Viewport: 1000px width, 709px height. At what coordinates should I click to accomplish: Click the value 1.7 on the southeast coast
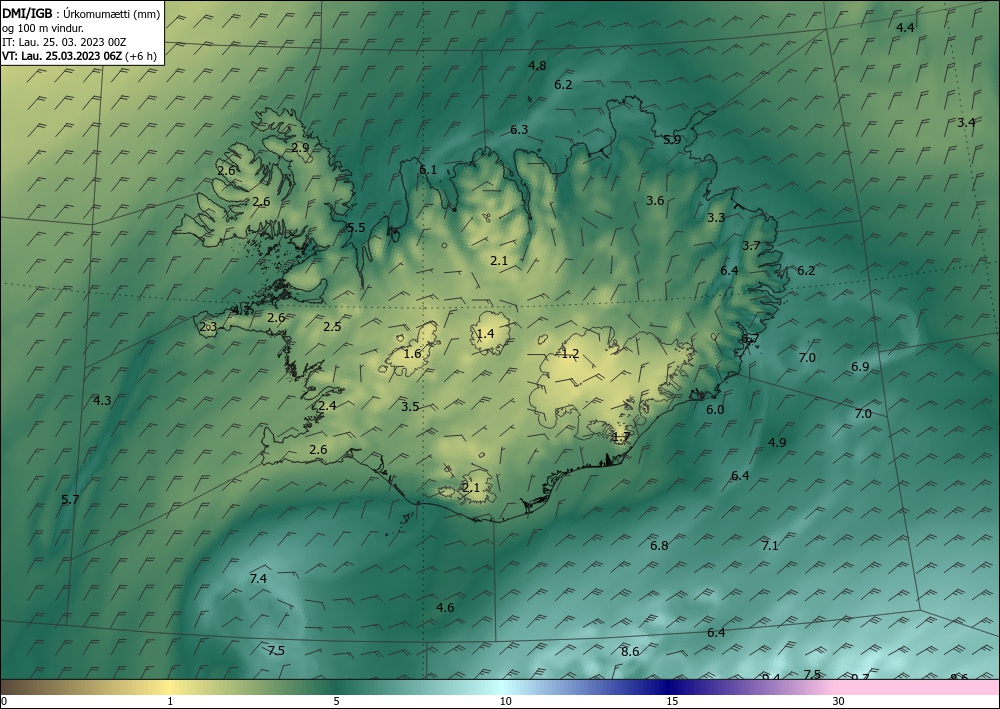pyautogui.click(x=621, y=437)
